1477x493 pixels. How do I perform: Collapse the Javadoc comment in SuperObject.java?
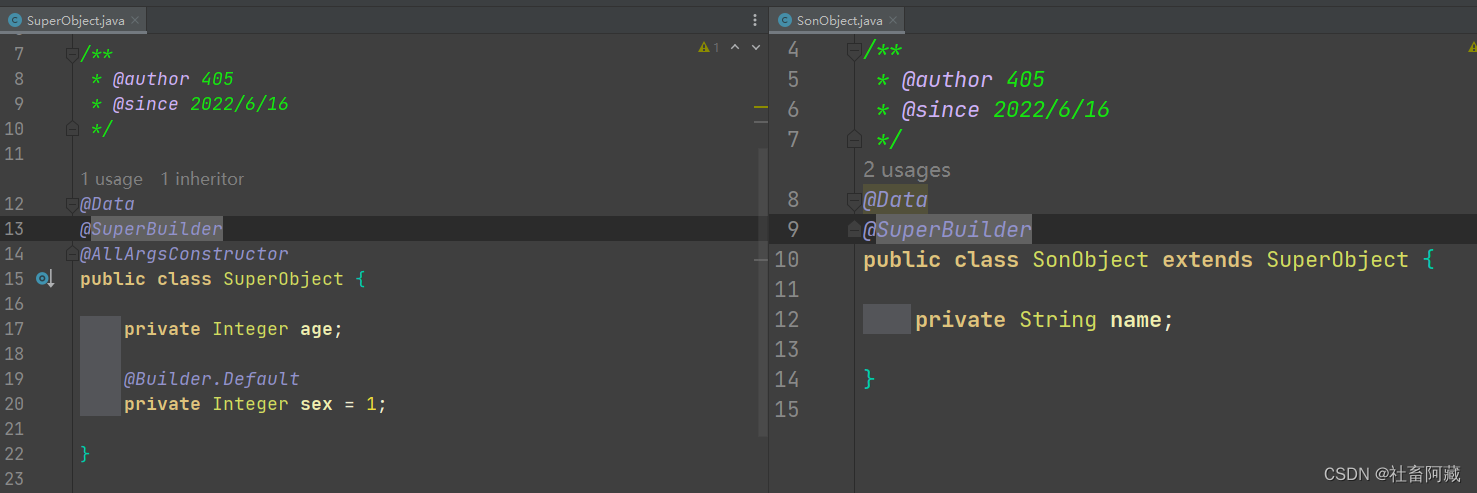click(x=71, y=54)
